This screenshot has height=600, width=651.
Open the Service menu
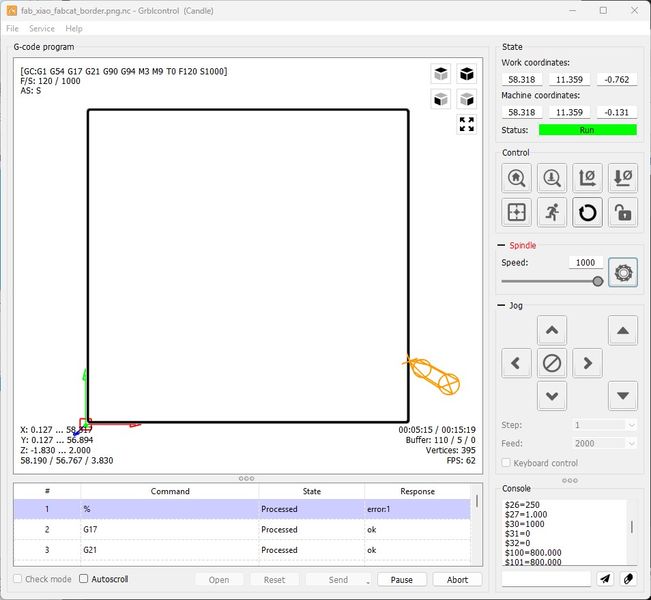click(42, 29)
